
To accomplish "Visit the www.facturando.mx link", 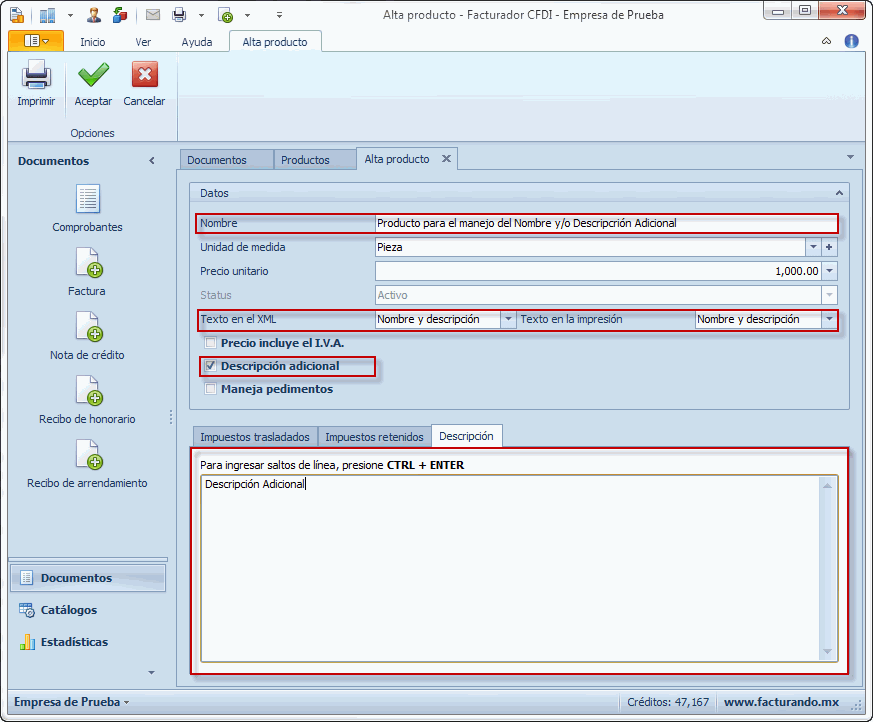I will (781, 702).
